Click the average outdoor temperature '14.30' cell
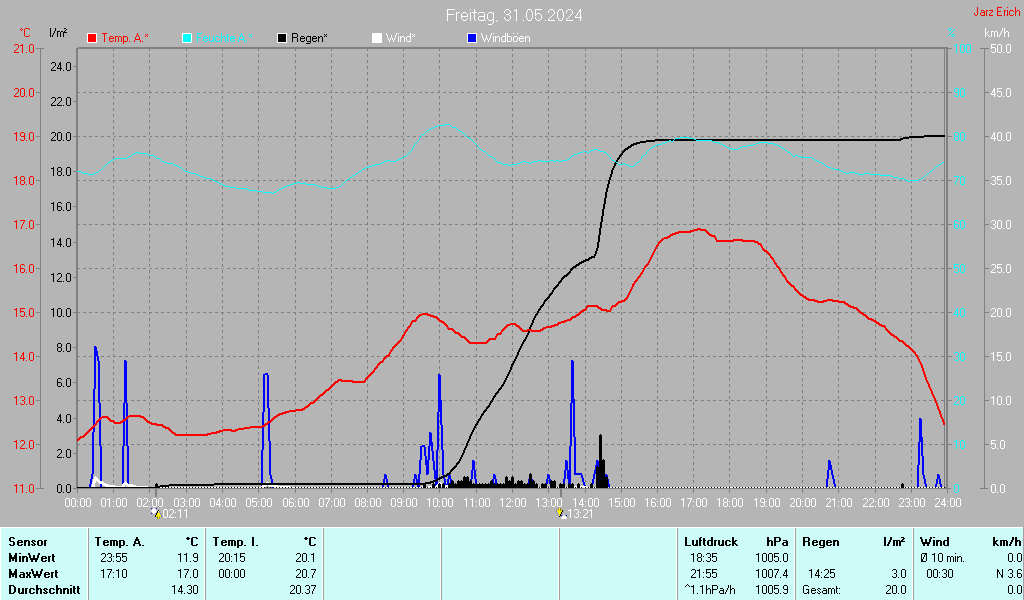Image resolution: width=1024 pixels, height=600 pixels. (x=185, y=590)
